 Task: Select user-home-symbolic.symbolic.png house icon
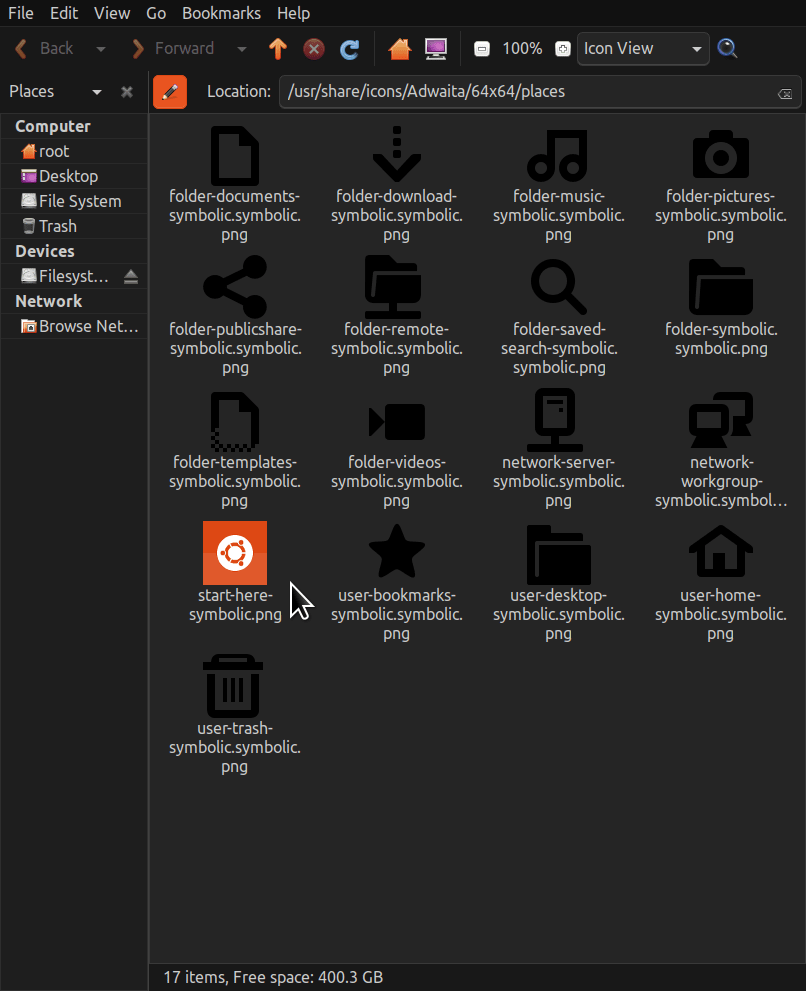click(x=721, y=552)
